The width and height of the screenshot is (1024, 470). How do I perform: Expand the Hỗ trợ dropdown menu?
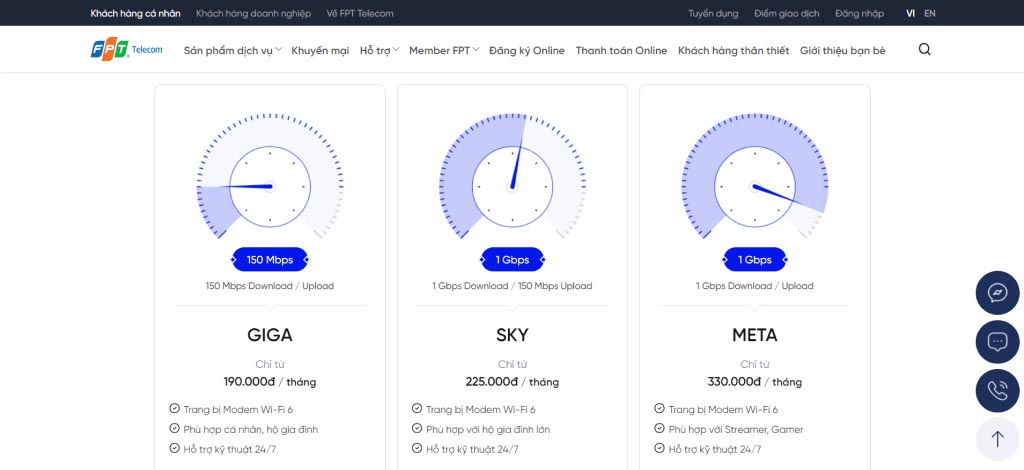point(379,50)
